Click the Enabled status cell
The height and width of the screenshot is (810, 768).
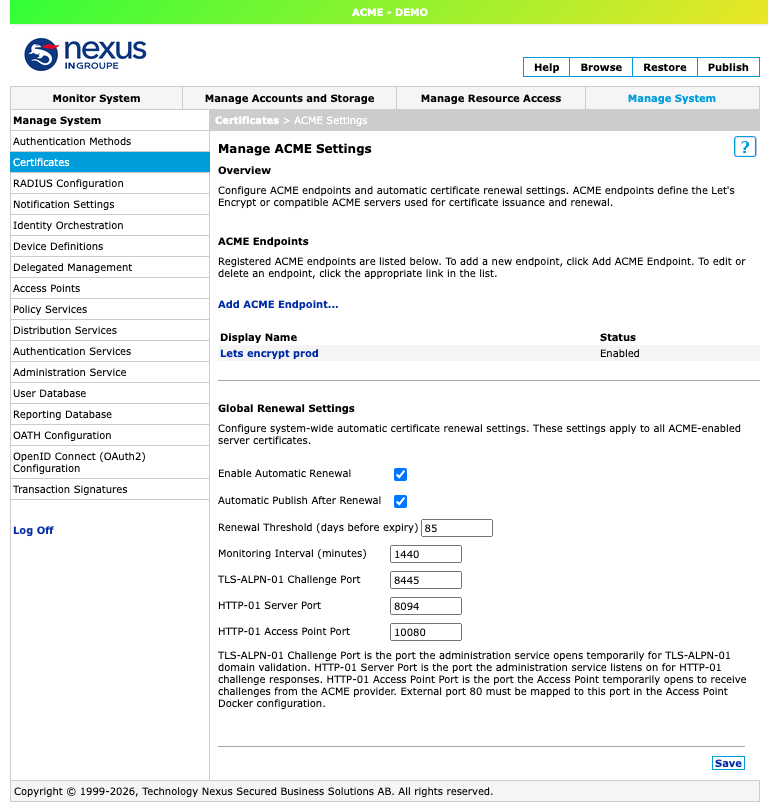(x=620, y=353)
